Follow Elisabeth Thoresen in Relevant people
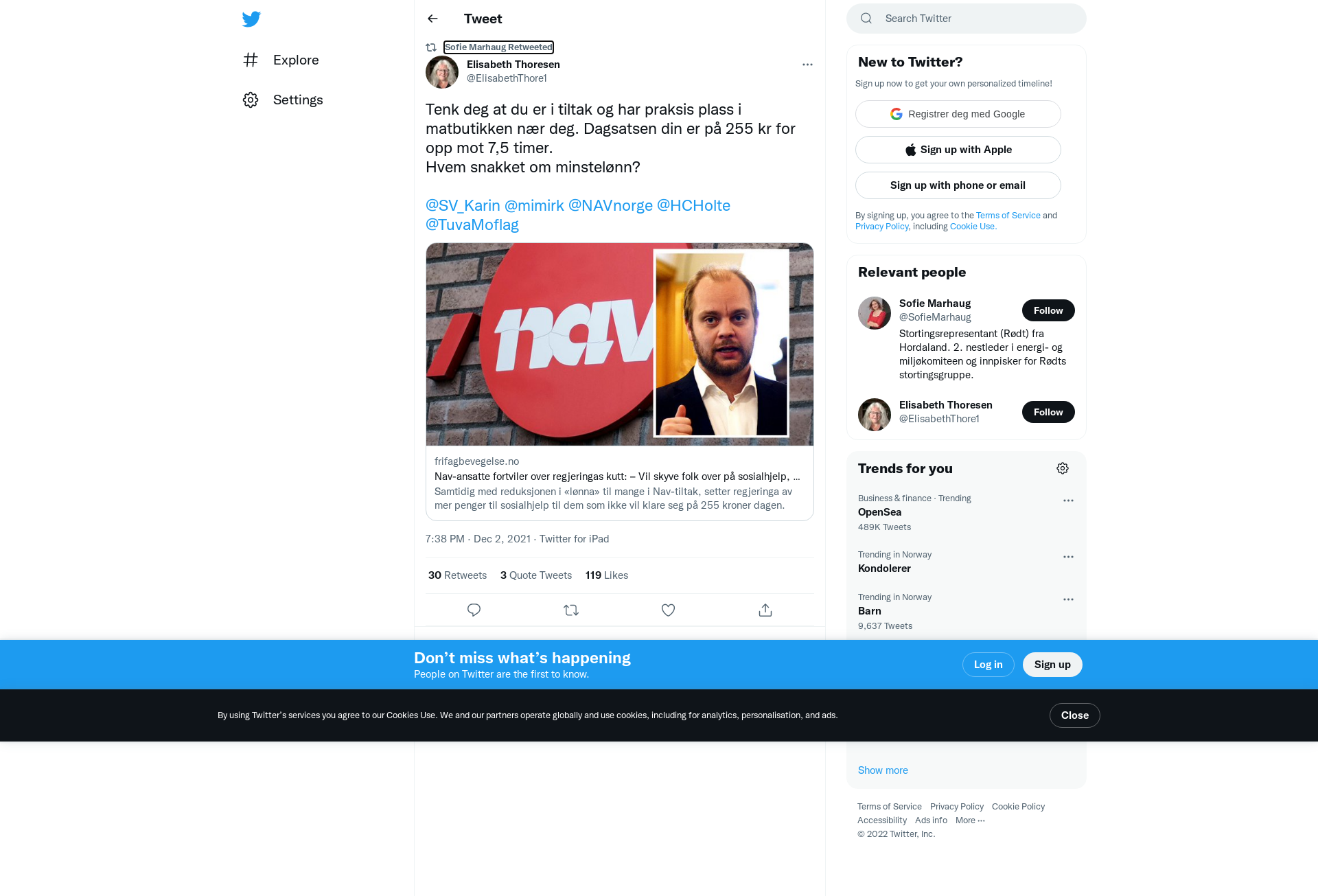The height and width of the screenshot is (896, 1318). pos(1048,412)
